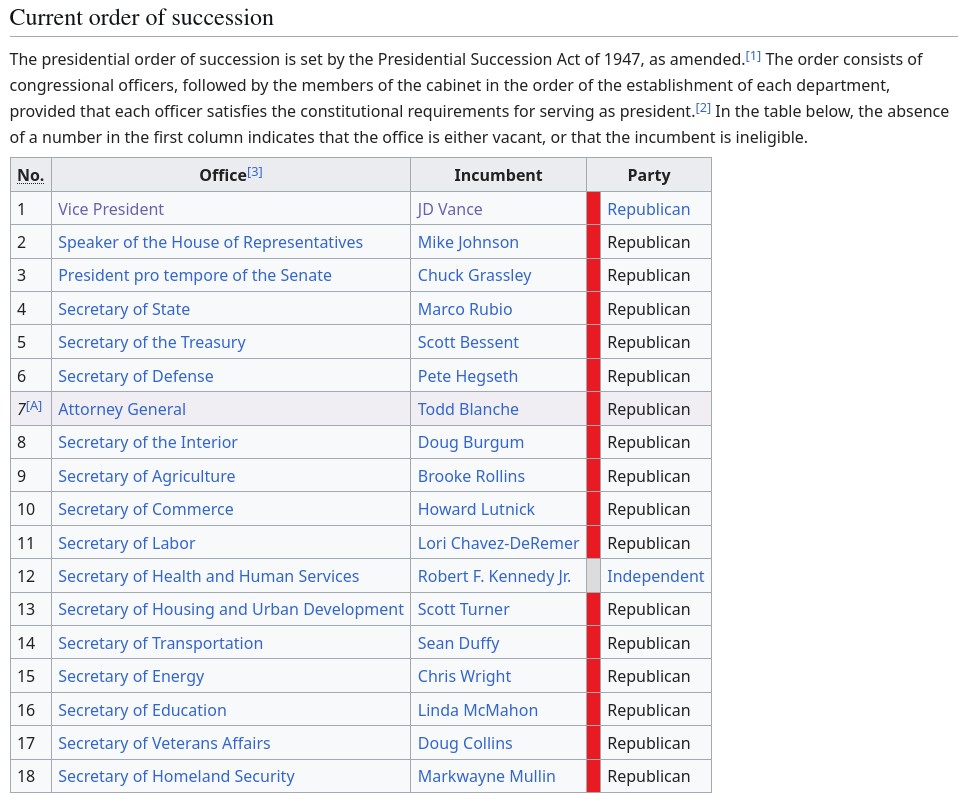Open the Robert F. Kennedy Jr. link

495,576
